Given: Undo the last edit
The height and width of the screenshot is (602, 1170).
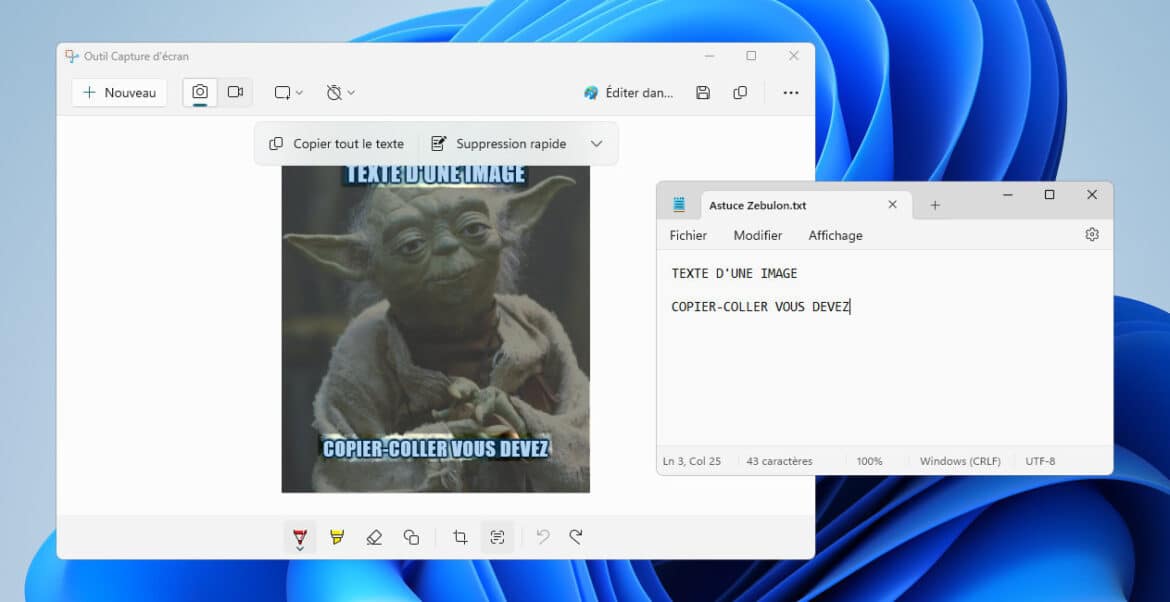Looking at the screenshot, I should point(543,537).
